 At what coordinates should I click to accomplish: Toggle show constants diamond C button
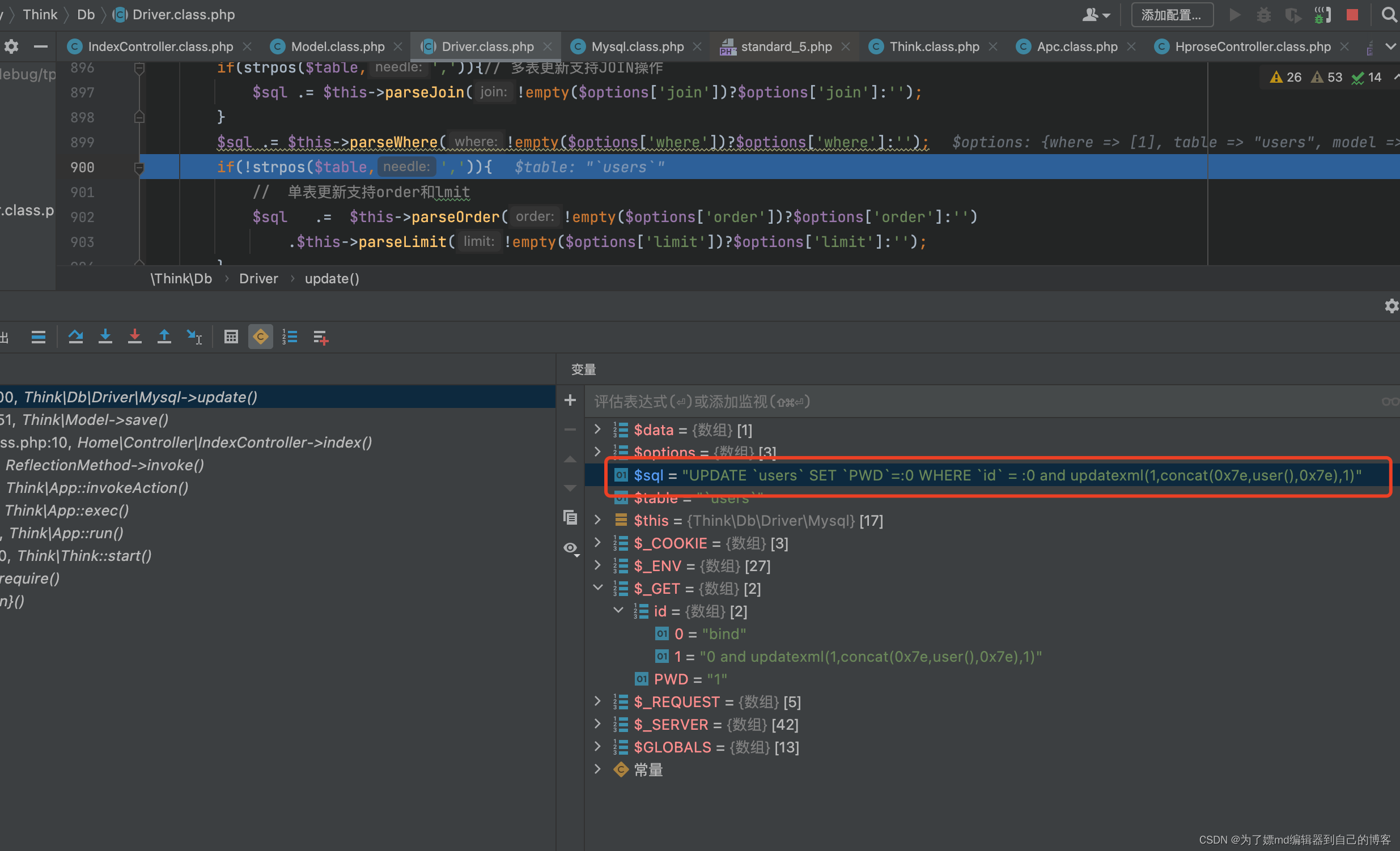[x=260, y=337]
